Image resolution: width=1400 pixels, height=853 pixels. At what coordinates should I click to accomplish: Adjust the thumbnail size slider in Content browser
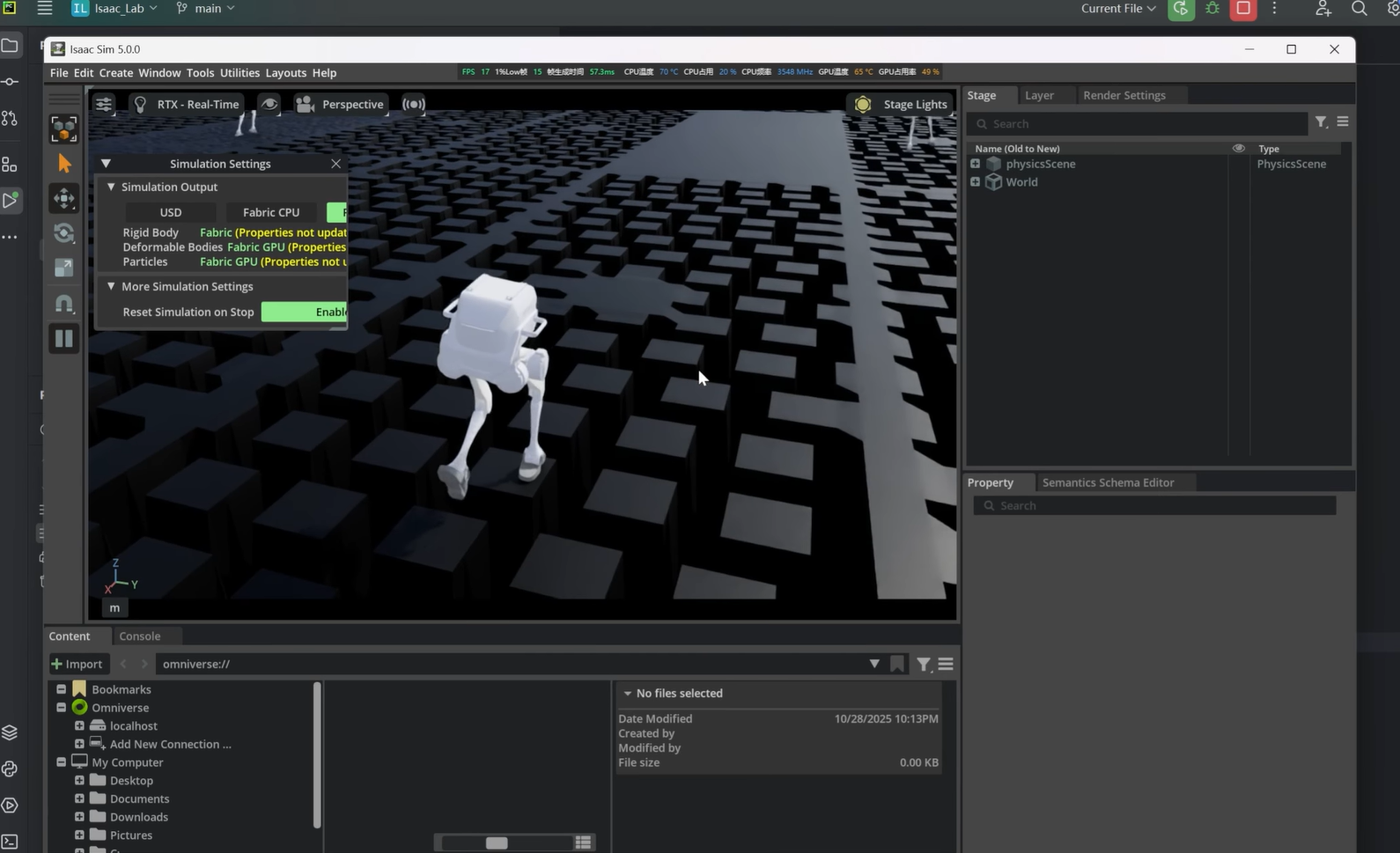497,843
